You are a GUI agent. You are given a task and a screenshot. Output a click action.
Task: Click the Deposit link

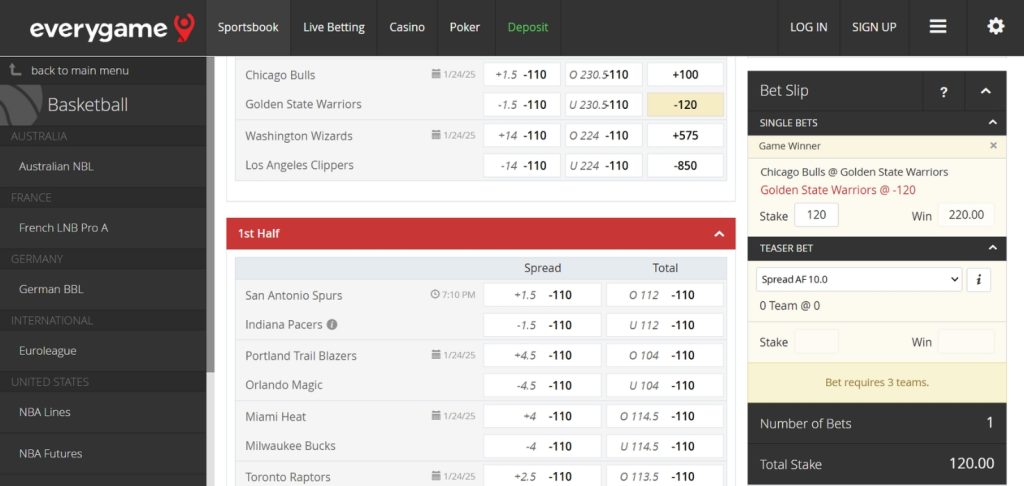[x=528, y=27]
